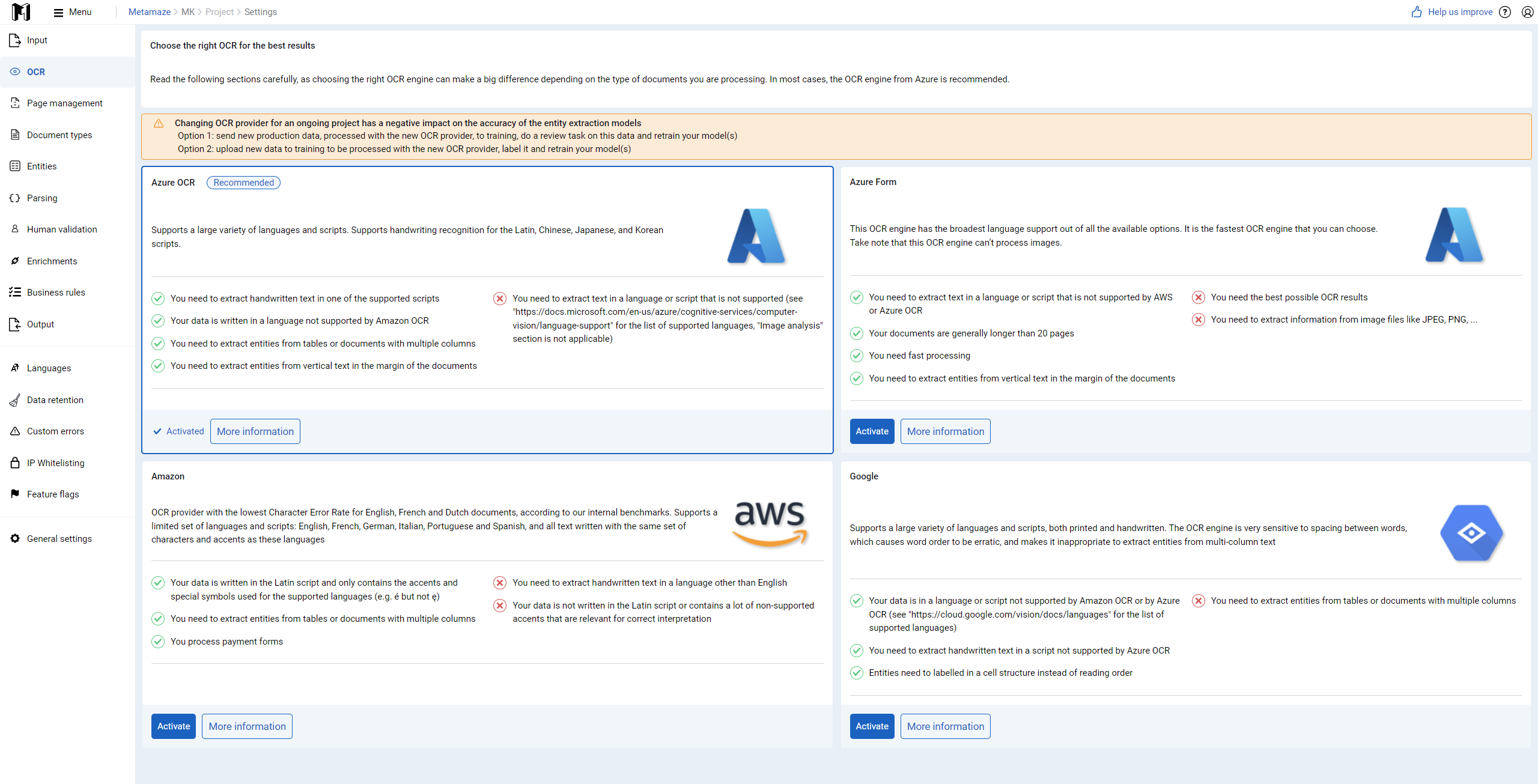The image size is (1538, 784).
Task: Click the Feature flags flag icon
Action: (x=15, y=494)
